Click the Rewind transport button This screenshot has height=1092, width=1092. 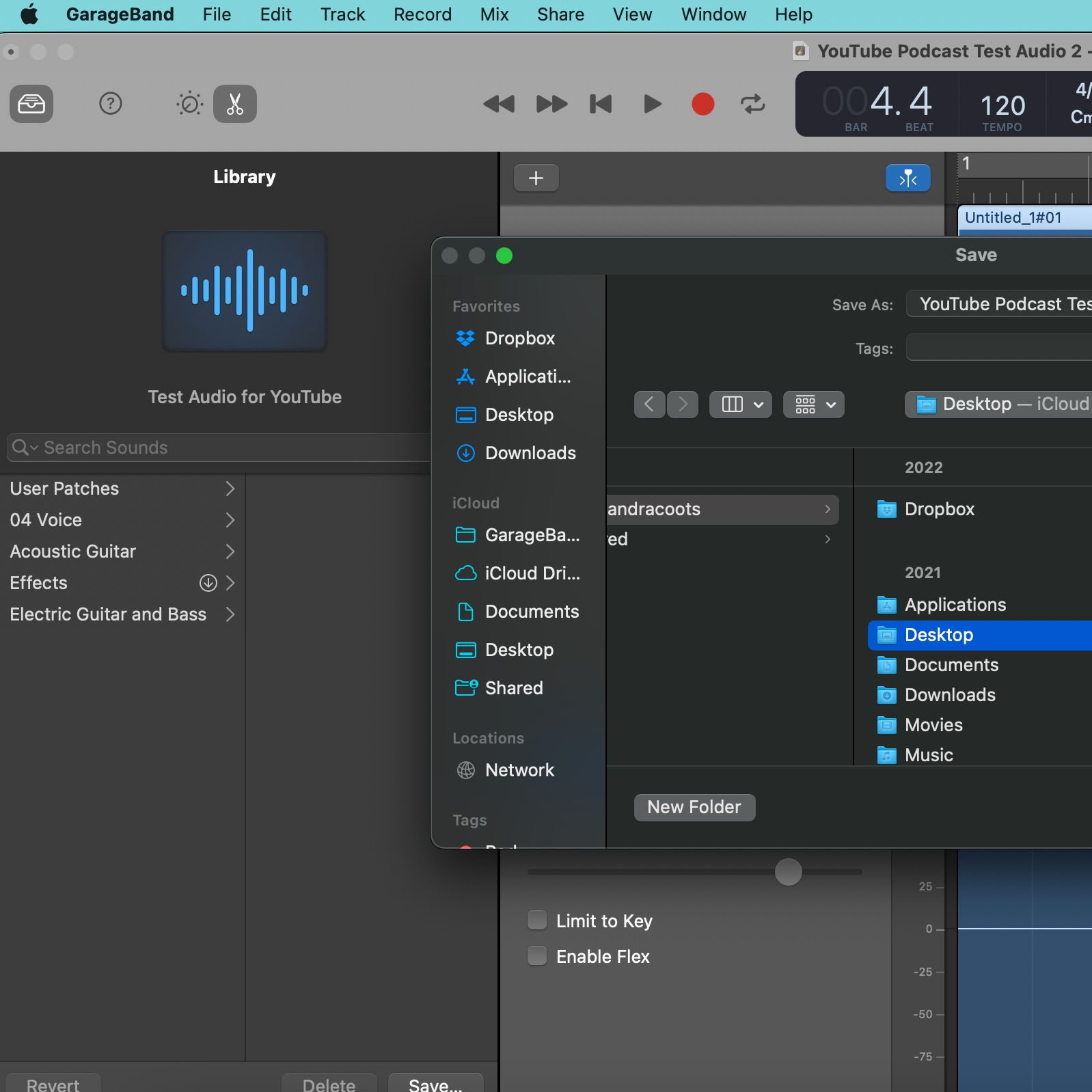click(499, 104)
